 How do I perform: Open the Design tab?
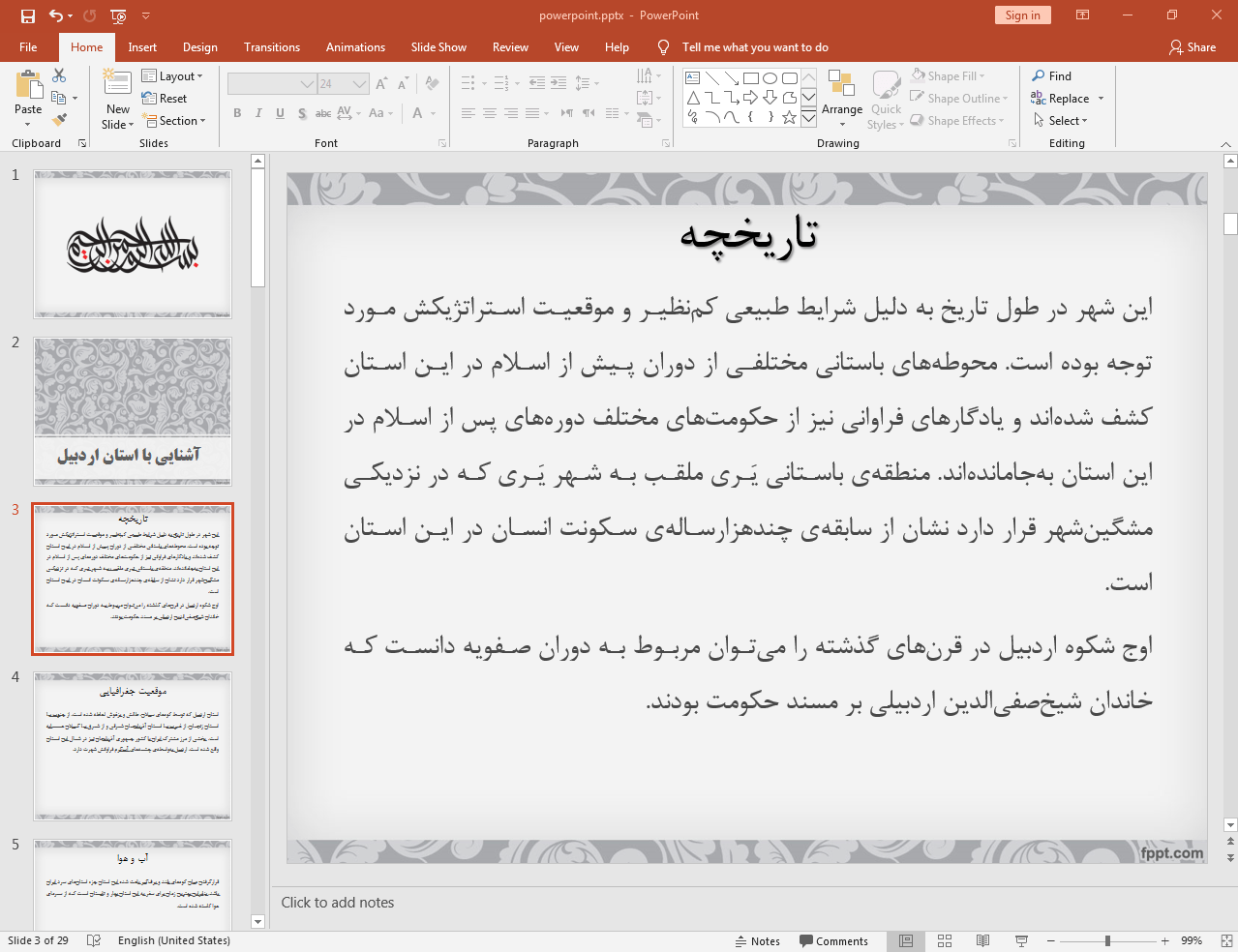point(199,46)
